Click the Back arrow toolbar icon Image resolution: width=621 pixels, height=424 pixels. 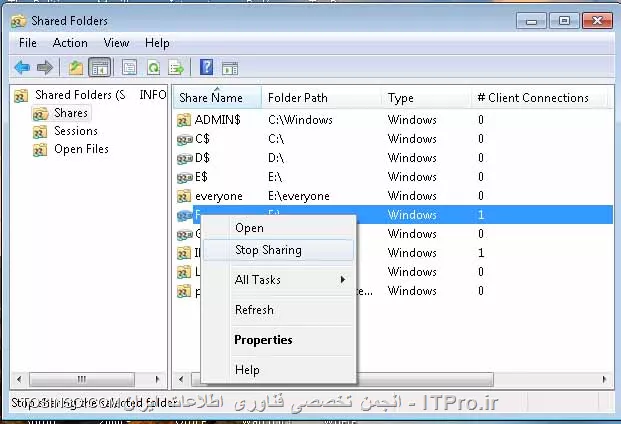point(22,68)
